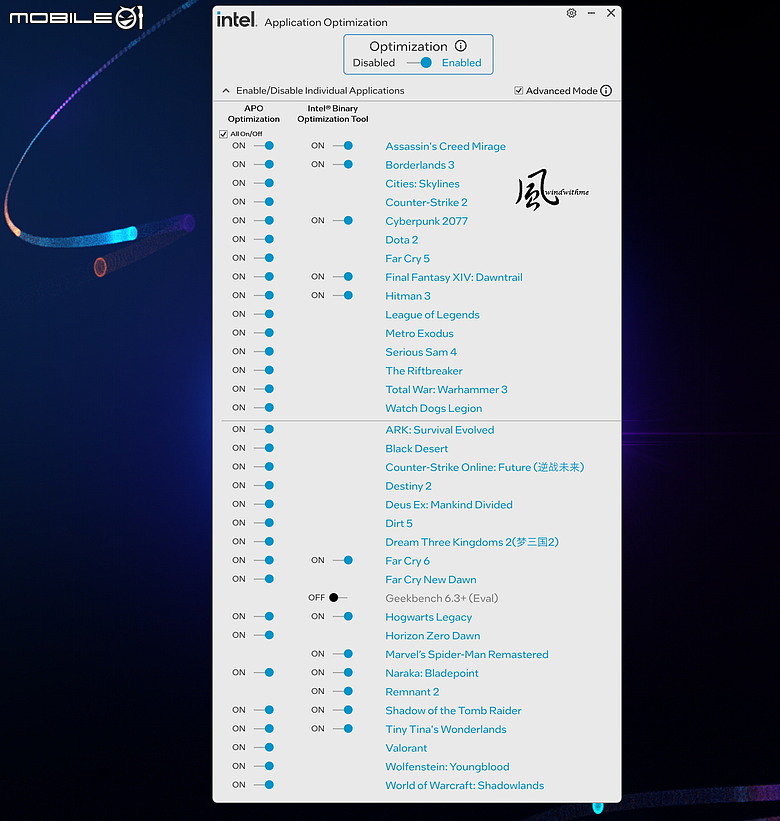Image resolution: width=780 pixels, height=821 pixels.
Task: Click the Wolfenstein: Youngblood link
Action: (x=448, y=767)
